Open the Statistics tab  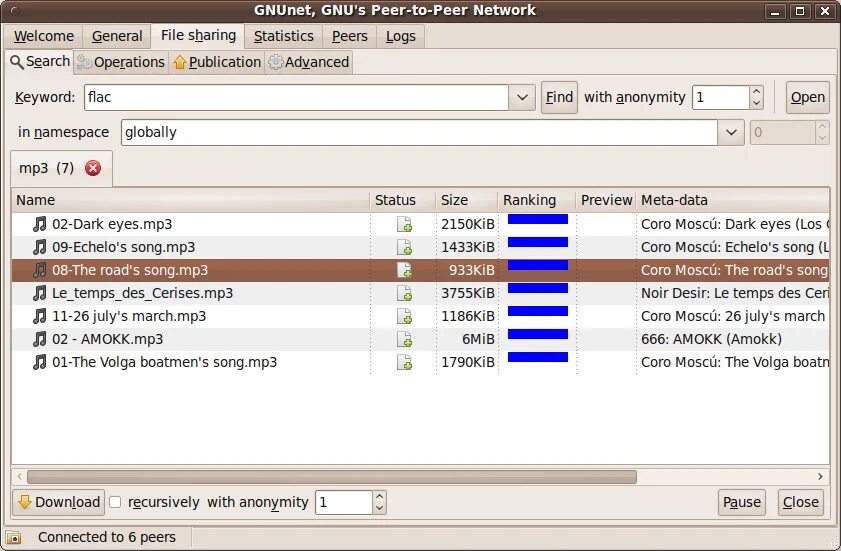point(283,36)
